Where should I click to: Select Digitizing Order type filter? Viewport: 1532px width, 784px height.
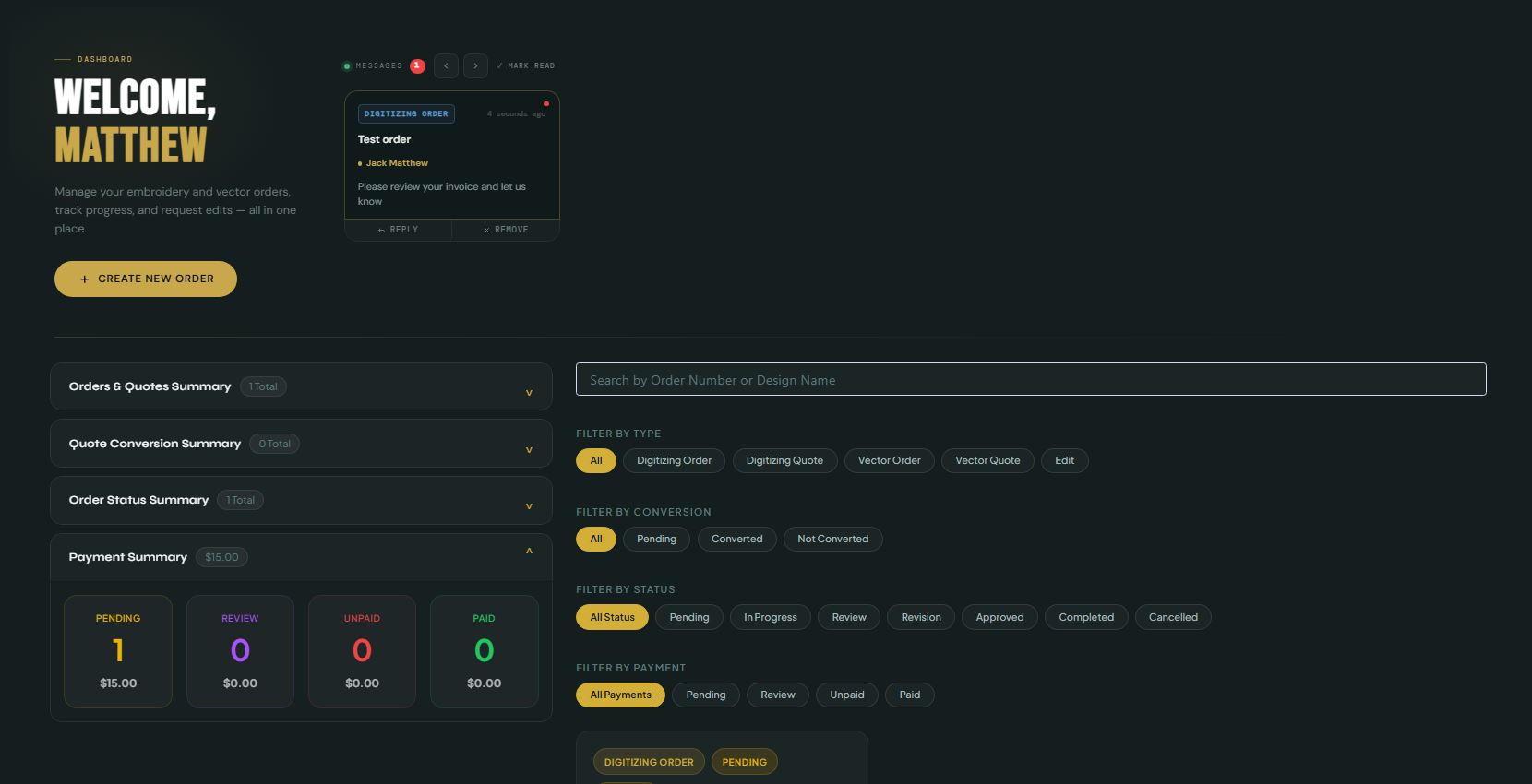coord(674,460)
